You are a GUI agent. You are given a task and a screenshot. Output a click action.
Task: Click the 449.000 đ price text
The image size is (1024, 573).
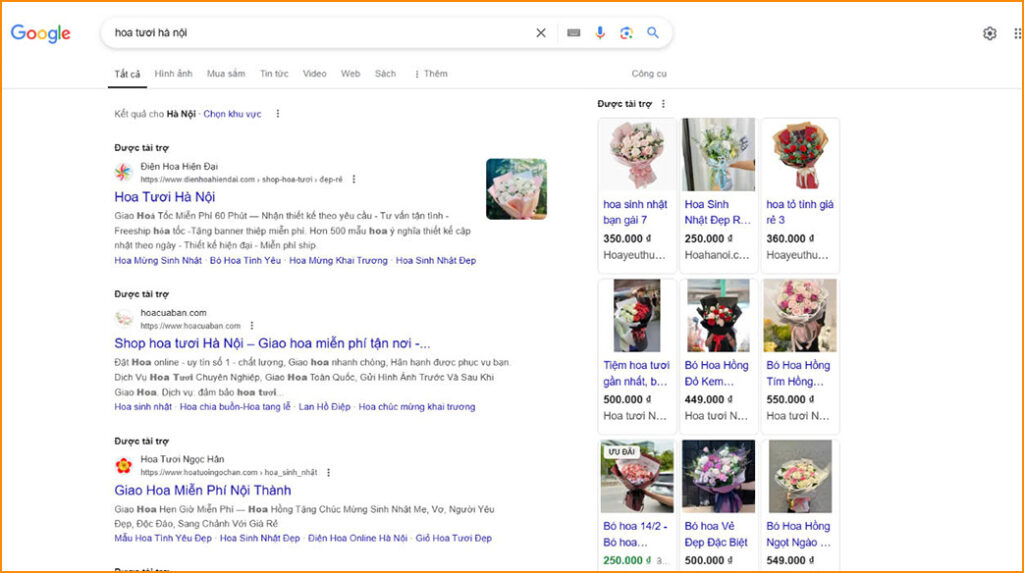click(709, 399)
